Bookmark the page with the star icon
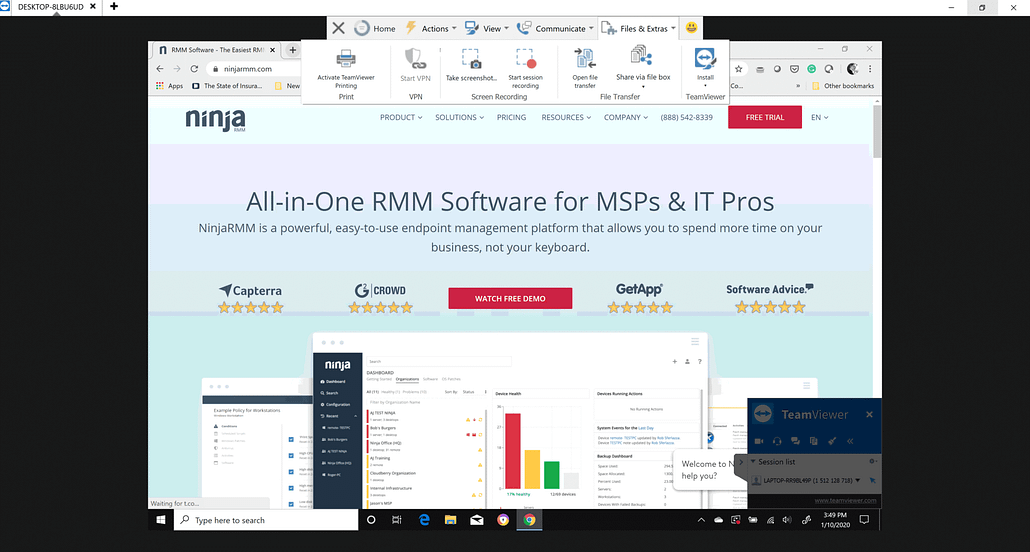Viewport: 1030px width, 552px height. pos(739,68)
